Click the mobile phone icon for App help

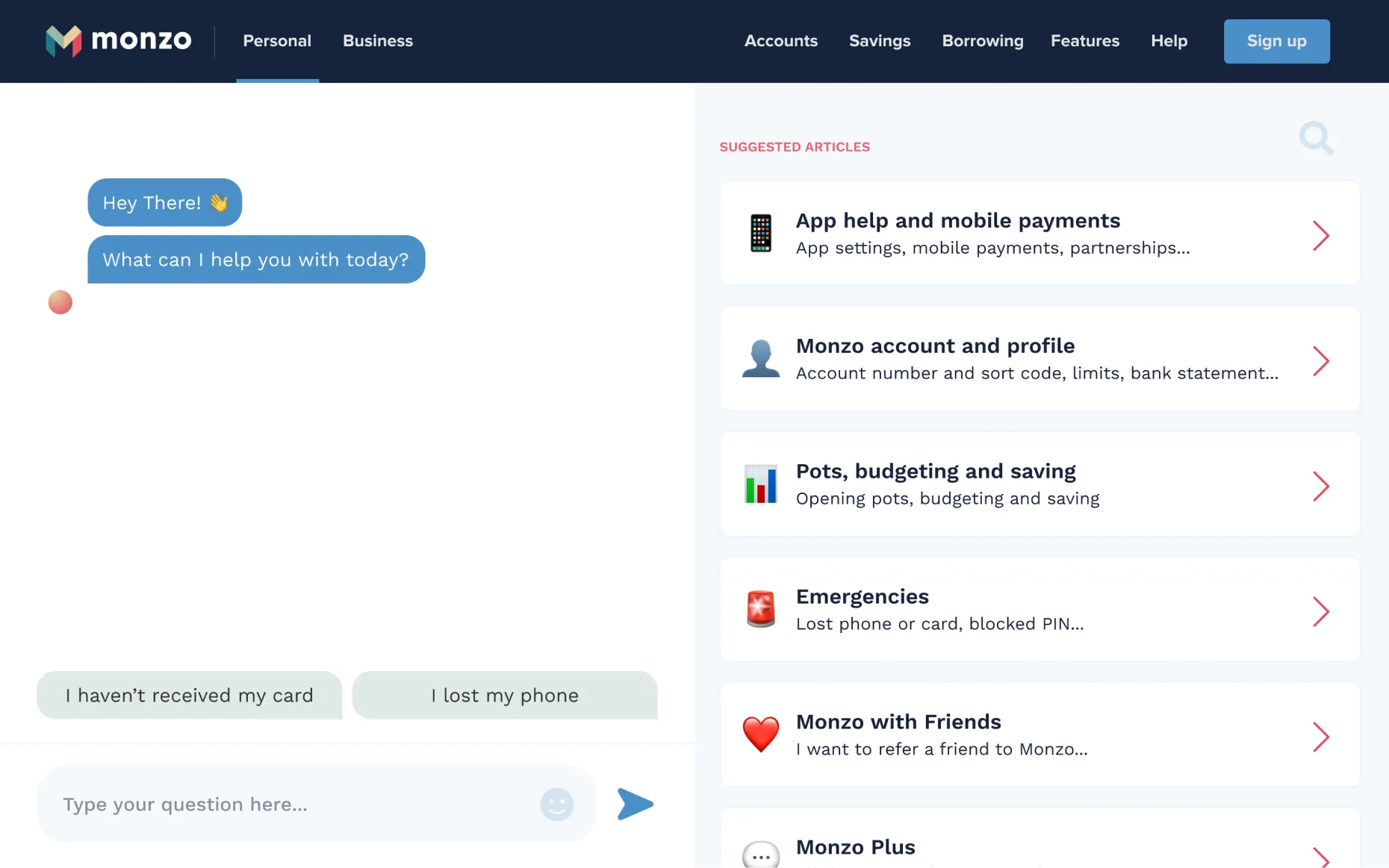[x=760, y=233]
